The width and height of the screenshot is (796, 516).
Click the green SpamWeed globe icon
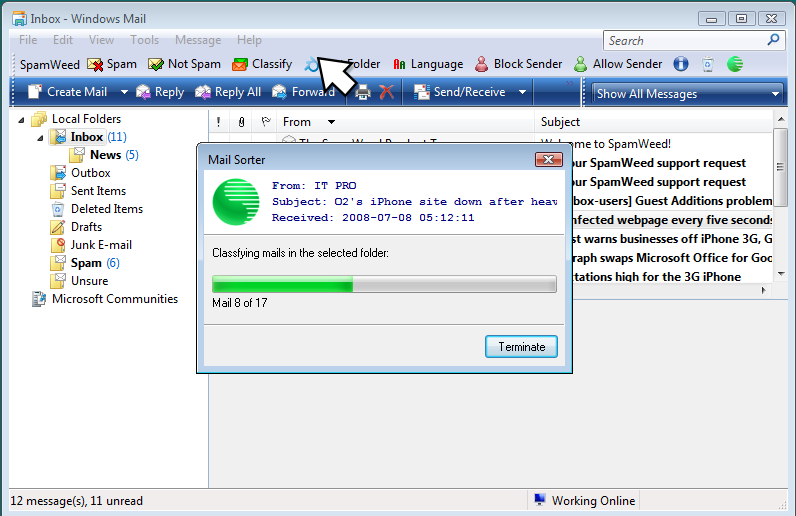coord(735,64)
